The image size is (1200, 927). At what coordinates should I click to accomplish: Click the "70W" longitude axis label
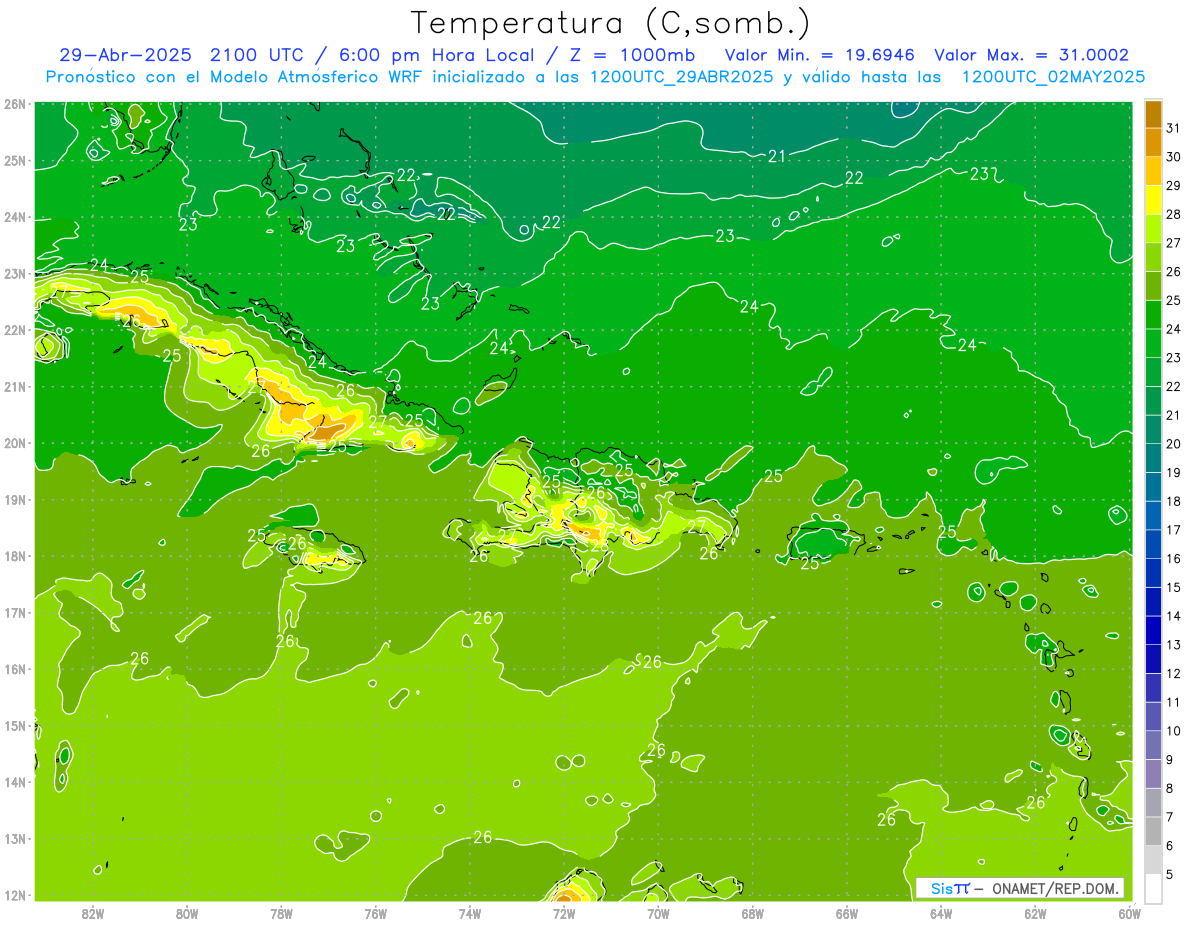(658, 913)
